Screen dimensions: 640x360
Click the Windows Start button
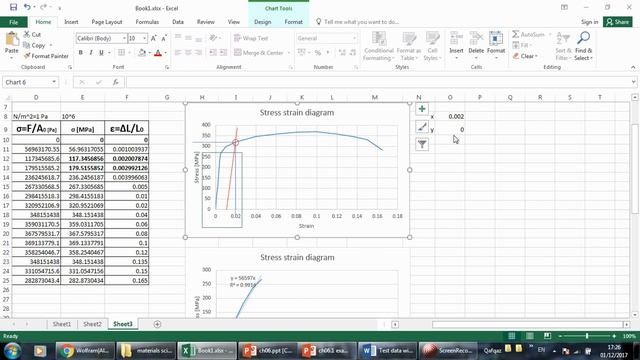tap(12, 351)
